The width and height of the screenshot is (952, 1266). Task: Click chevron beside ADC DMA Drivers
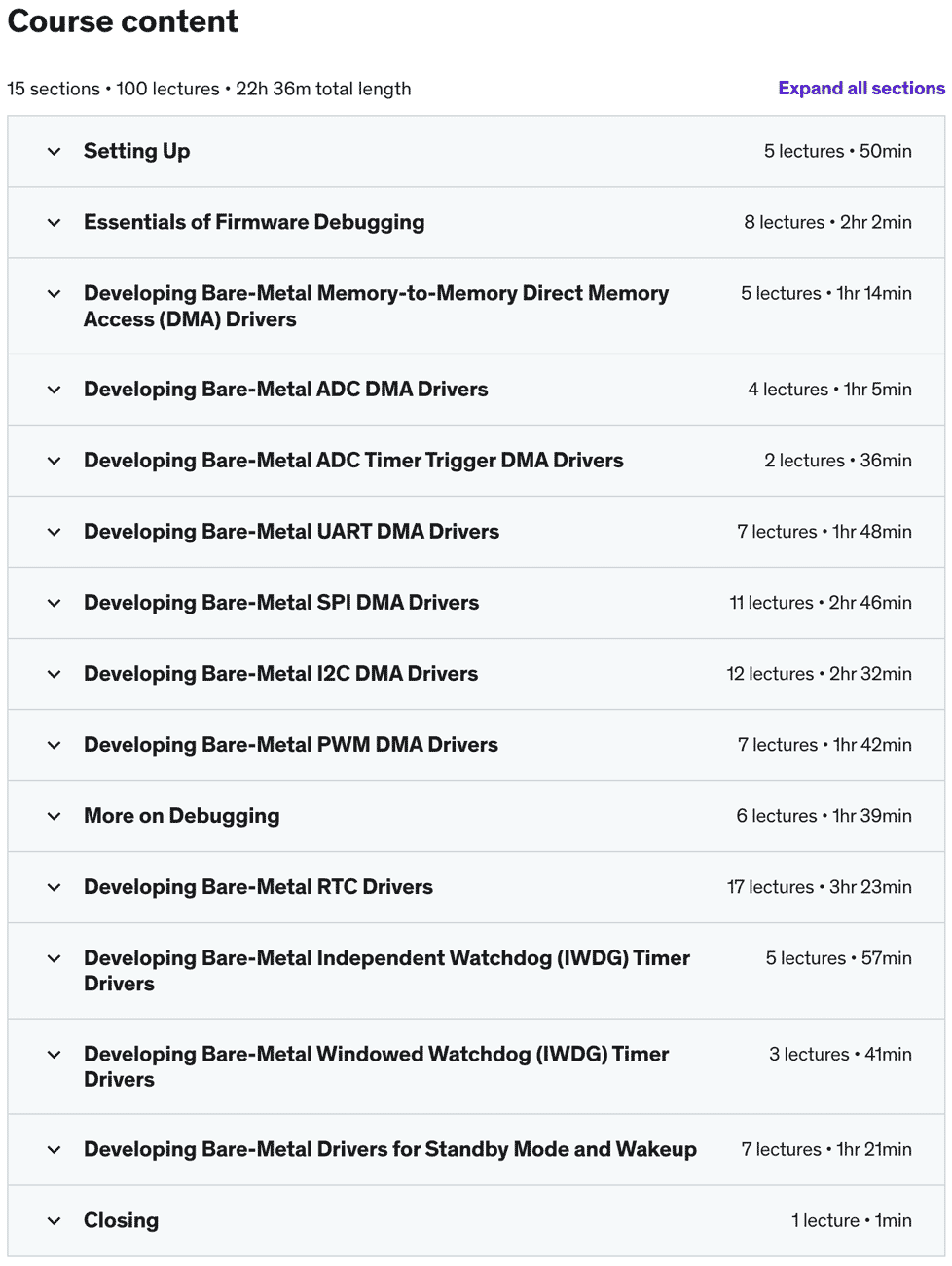[x=55, y=390]
